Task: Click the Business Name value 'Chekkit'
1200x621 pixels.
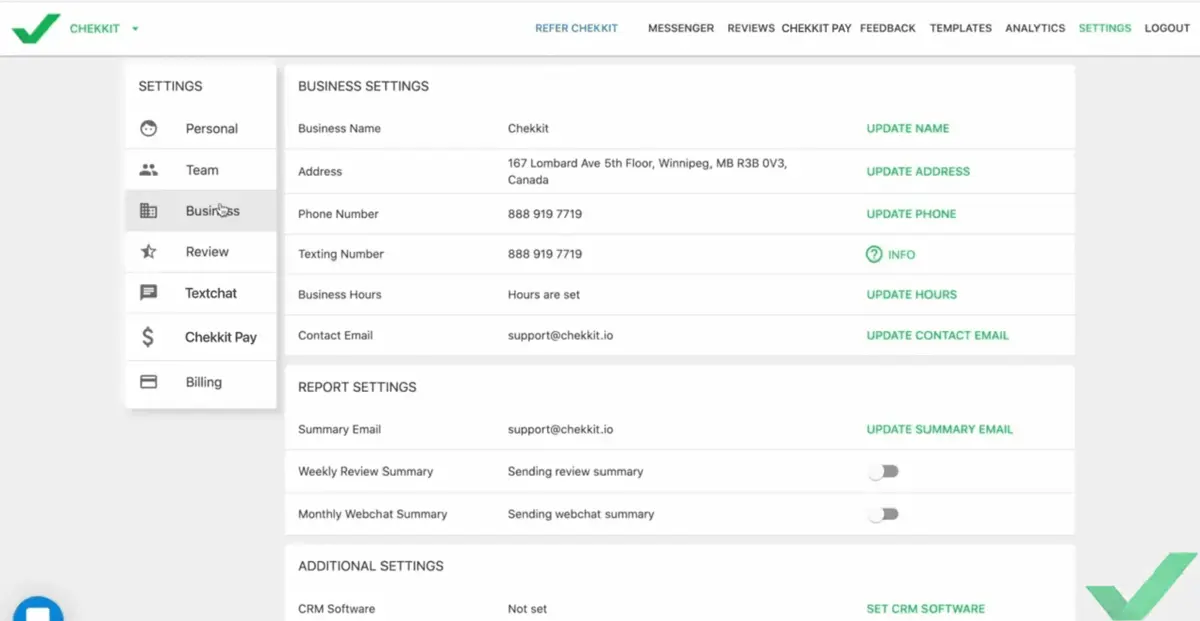Action: (x=528, y=128)
